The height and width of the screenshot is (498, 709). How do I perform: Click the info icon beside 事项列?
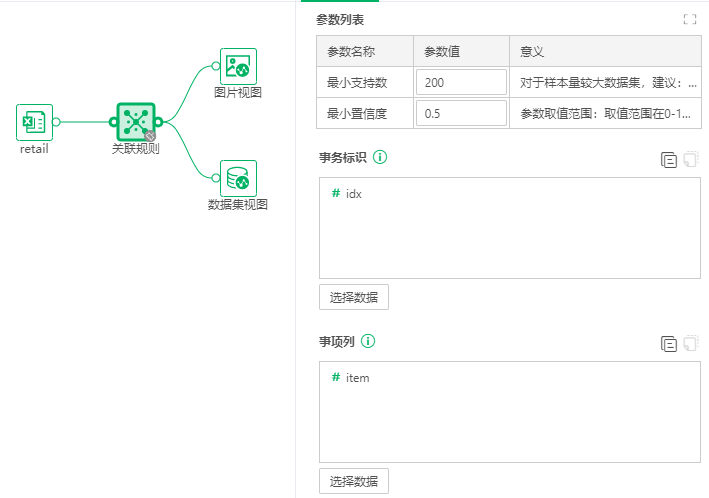(368, 342)
